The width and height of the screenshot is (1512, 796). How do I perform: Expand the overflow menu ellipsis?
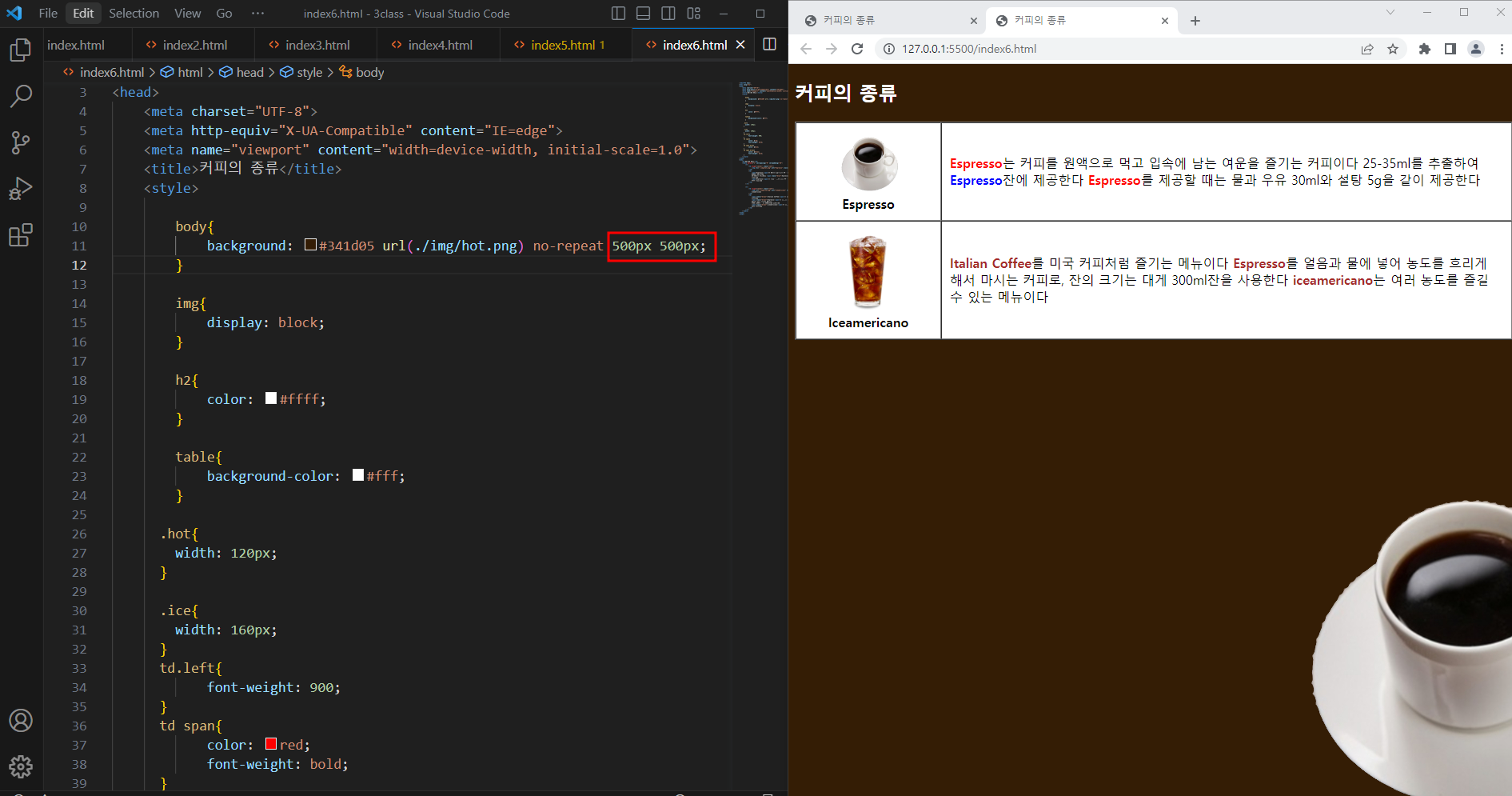click(x=257, y=13)
